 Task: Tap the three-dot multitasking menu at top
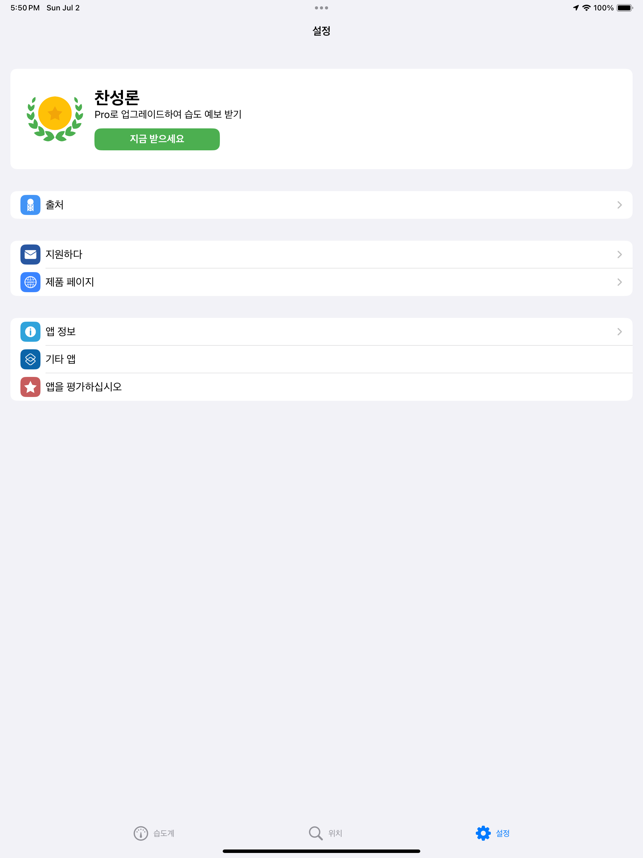point(321,8)
